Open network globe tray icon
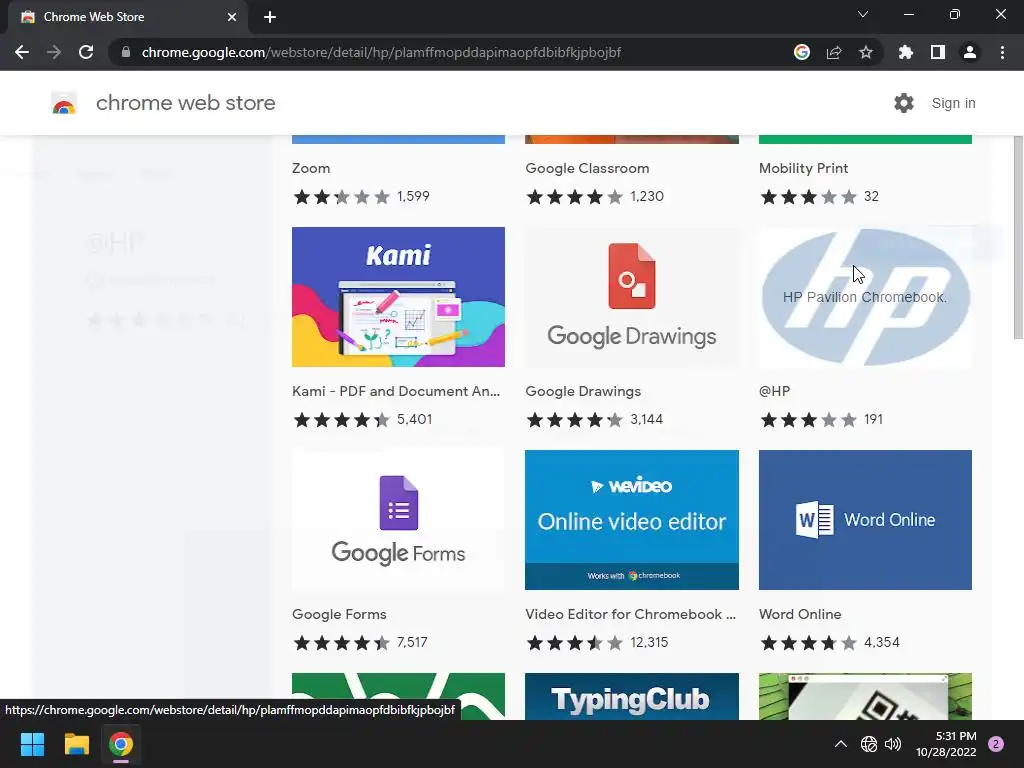Viewport: 1024px width, 768px height. click(x=869, y=744)
